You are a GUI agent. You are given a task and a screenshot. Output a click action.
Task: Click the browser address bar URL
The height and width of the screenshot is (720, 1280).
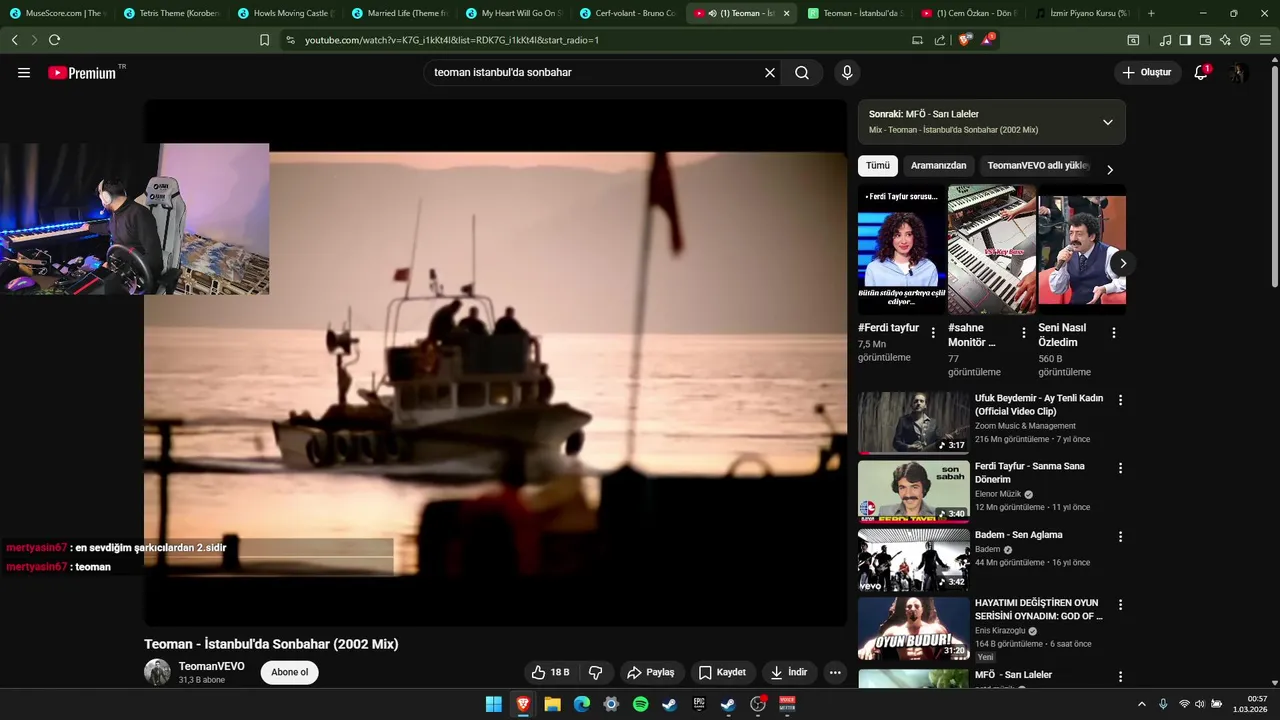(452, 40)
